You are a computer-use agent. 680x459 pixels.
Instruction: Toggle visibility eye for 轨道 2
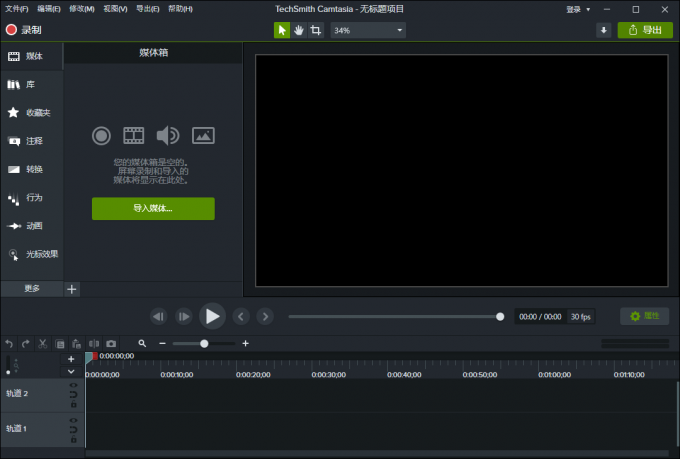(73, 385)
